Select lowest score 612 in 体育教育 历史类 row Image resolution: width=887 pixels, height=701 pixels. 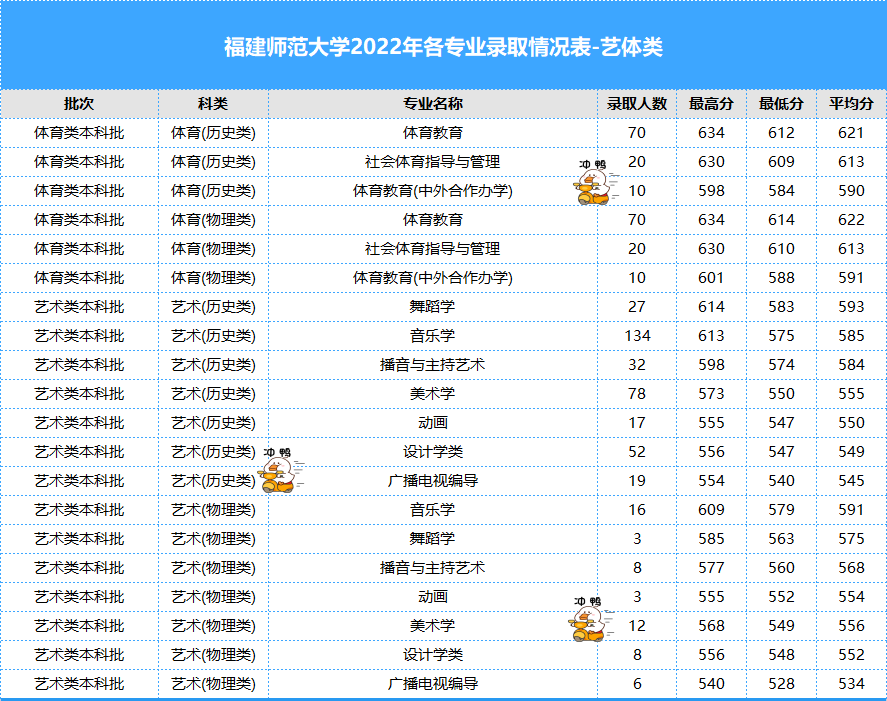click(x=781, y=133)
